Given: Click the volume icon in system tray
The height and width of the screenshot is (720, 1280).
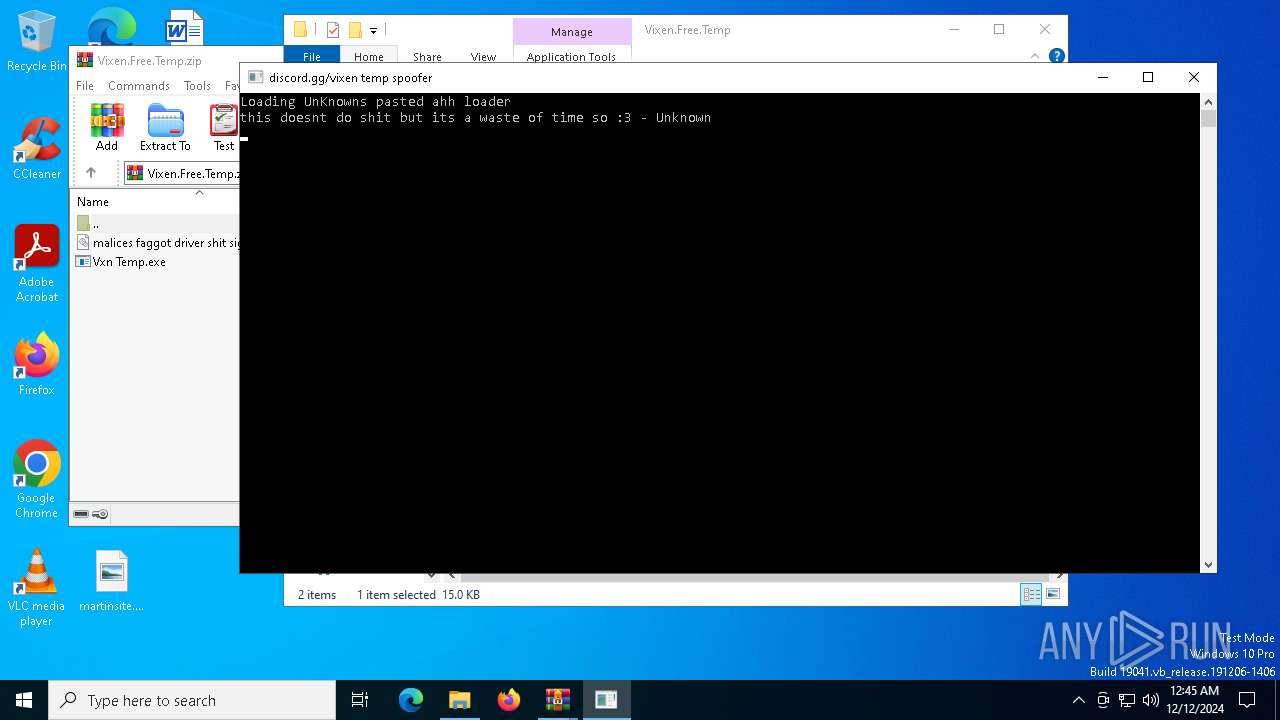Looking at the screenshot, I should pos(1150,700).
